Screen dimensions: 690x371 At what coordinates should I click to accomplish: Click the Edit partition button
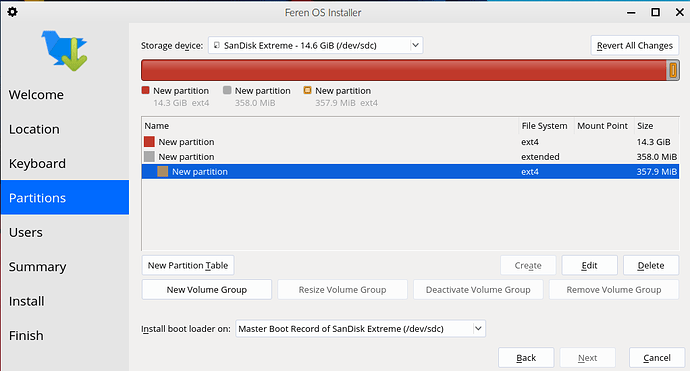(x=589, y=265)
